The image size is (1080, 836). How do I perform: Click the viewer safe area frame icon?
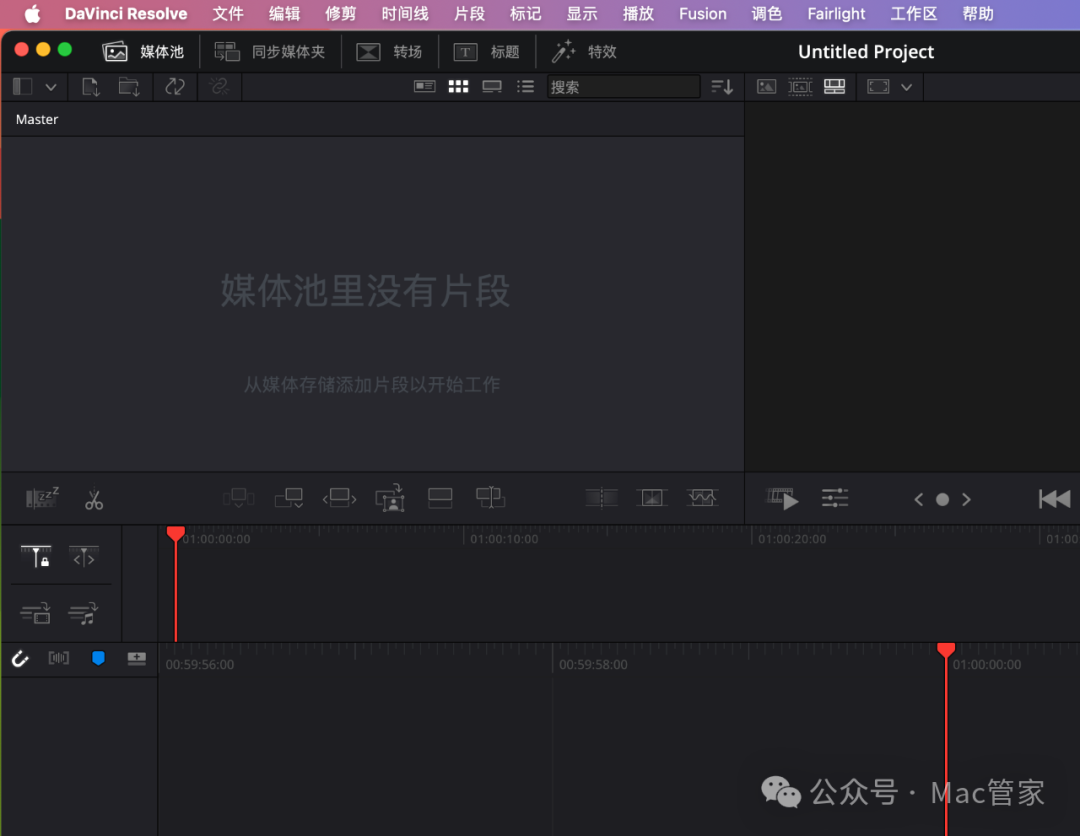(x=878, y=87)
